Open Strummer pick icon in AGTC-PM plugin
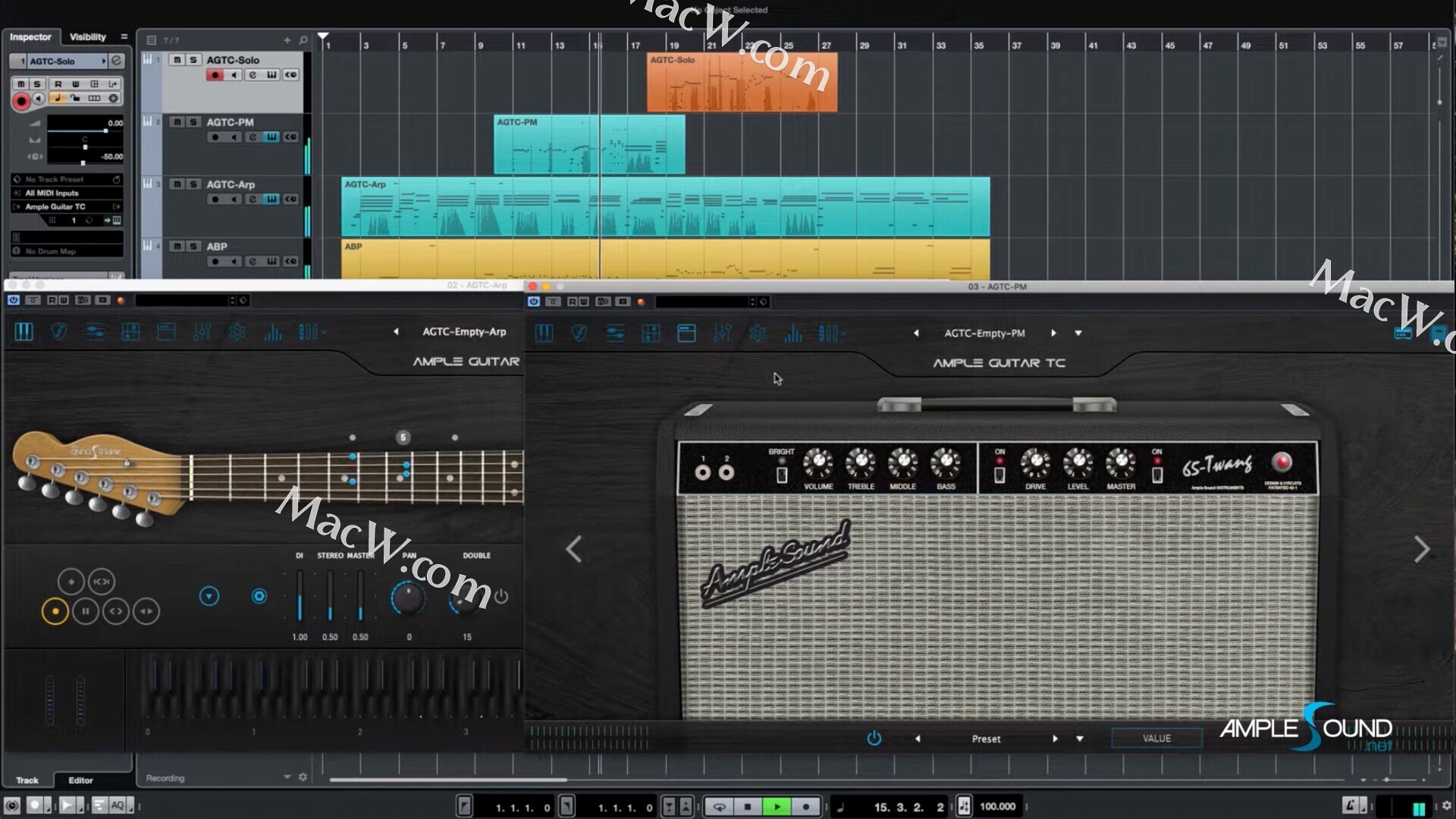The image size is (1456, 819). (579, 334)
